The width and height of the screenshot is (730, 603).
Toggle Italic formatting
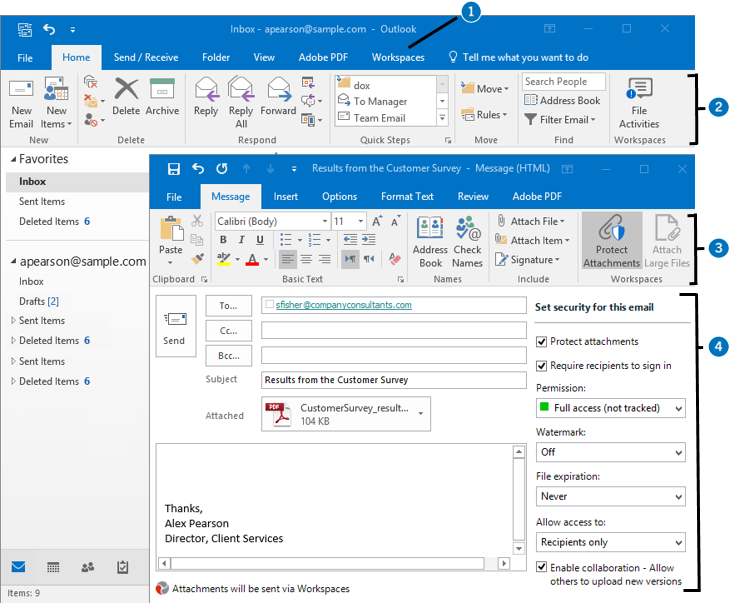pos(241,240)
